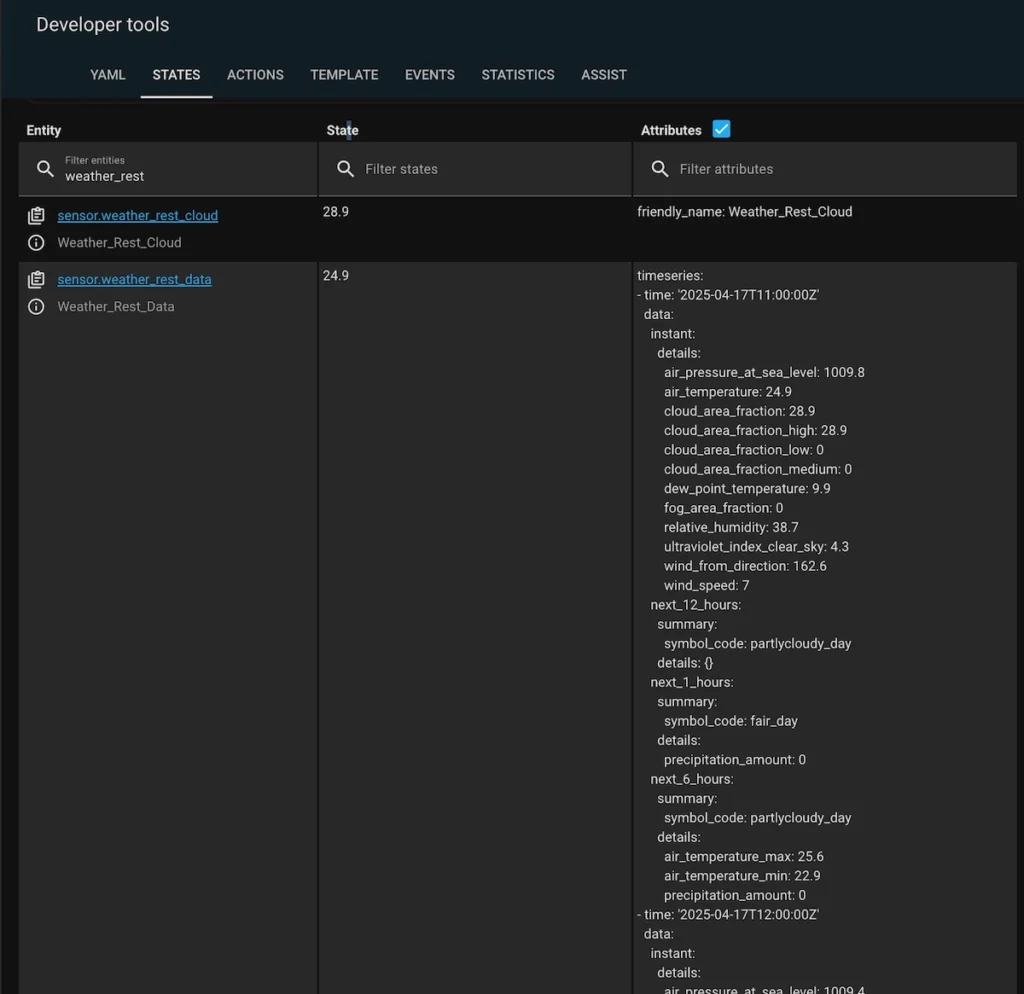Toggle the Attributes column checkbox
1024x994 pixels.
[x=721, y=129]
